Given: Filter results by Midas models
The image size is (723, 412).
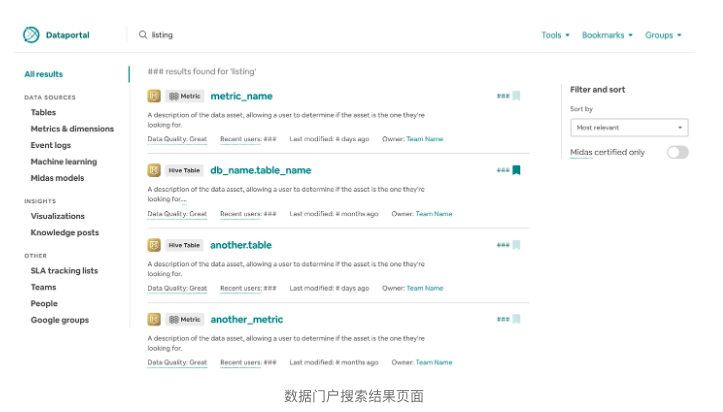Looking at the screenshot, I should tap(57, 178).
